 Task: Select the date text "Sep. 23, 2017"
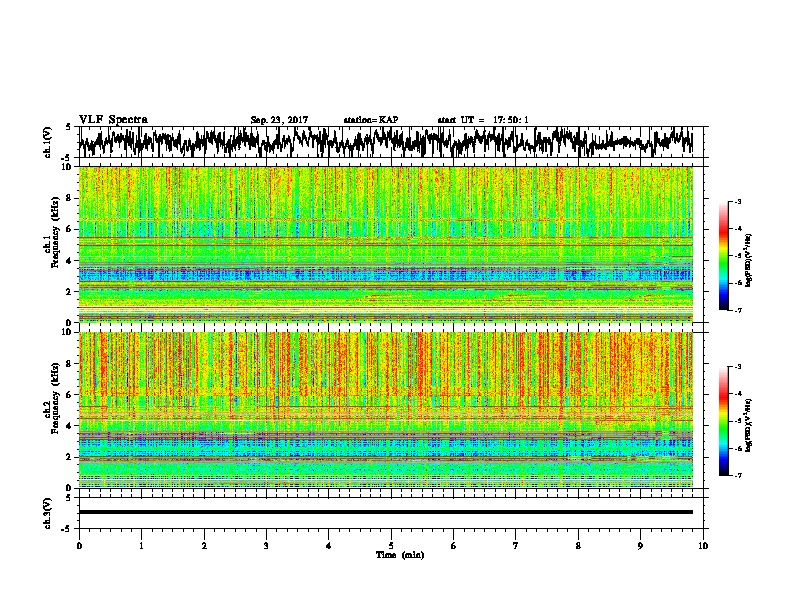(279, 120)
